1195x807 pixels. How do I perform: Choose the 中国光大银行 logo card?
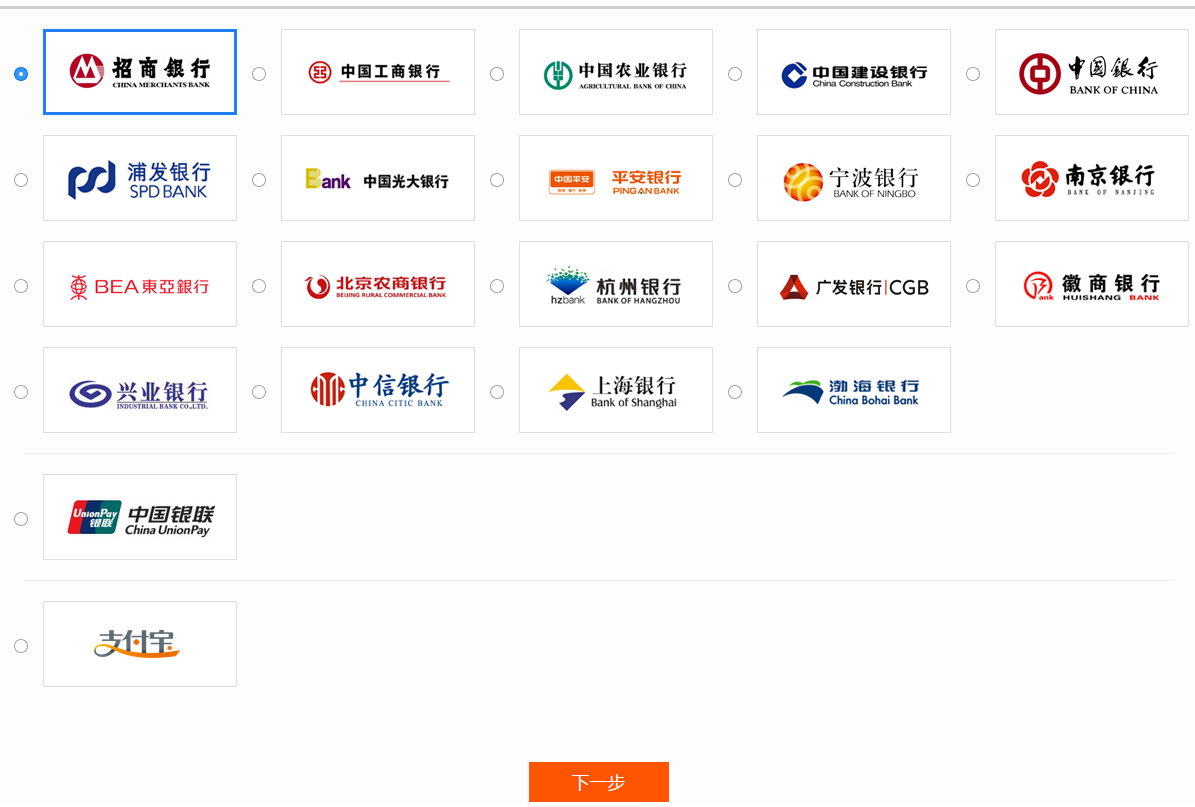[378, 178]
